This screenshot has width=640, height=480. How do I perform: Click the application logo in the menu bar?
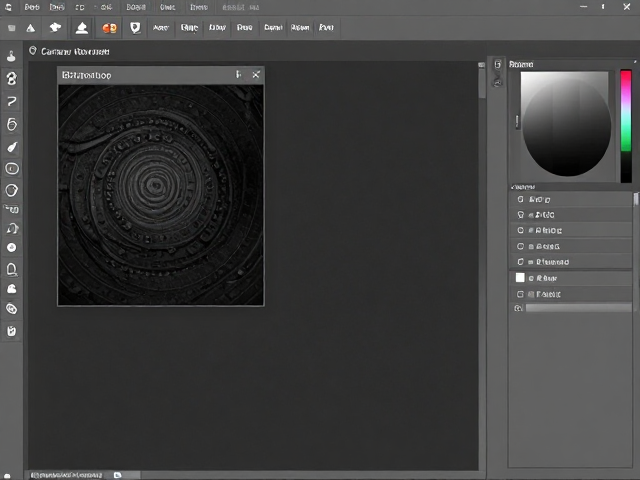click(8, 7)
